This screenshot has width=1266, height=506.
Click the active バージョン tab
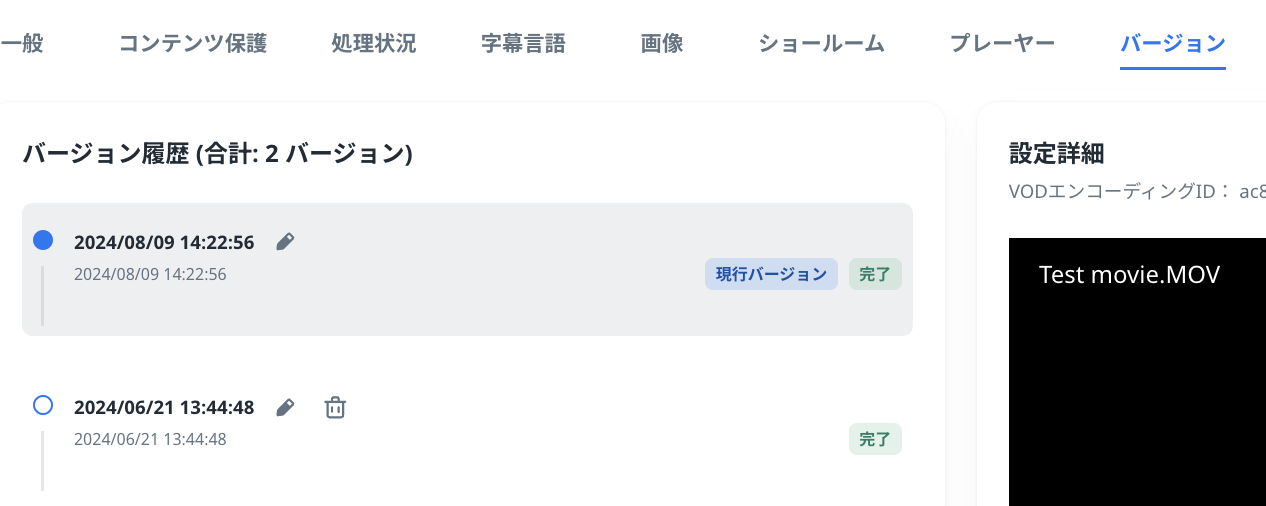pyautogui.click(x=1172, y=43)
